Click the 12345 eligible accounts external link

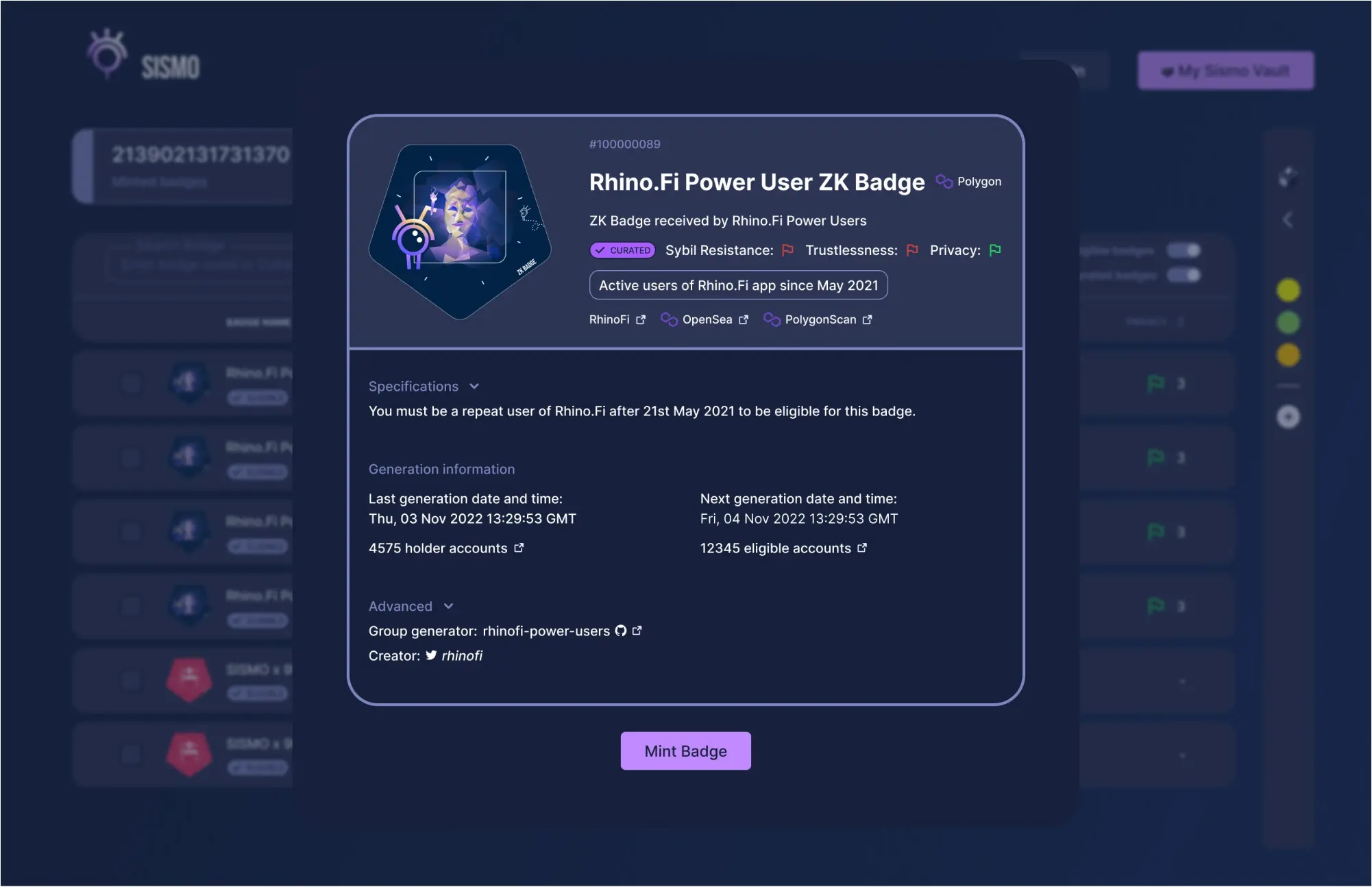point(862,548)
